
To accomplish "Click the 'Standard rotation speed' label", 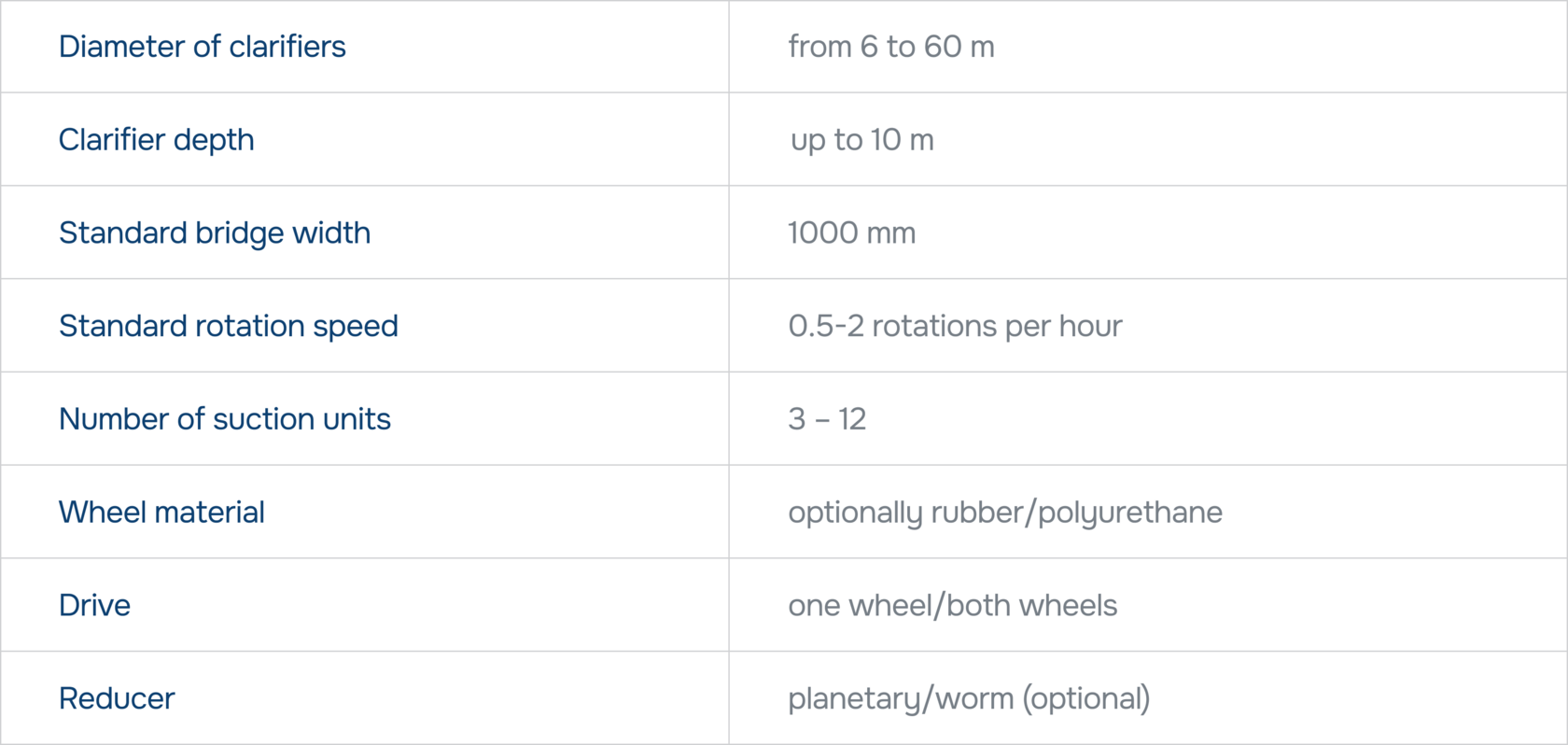I will (x=229, y=326).
